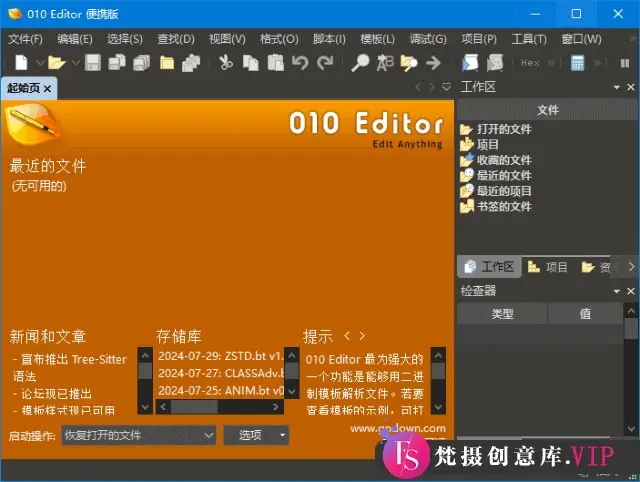Click the Save All toolbar icon
Viewport: 640px width, 482px height.
(142, 63)
